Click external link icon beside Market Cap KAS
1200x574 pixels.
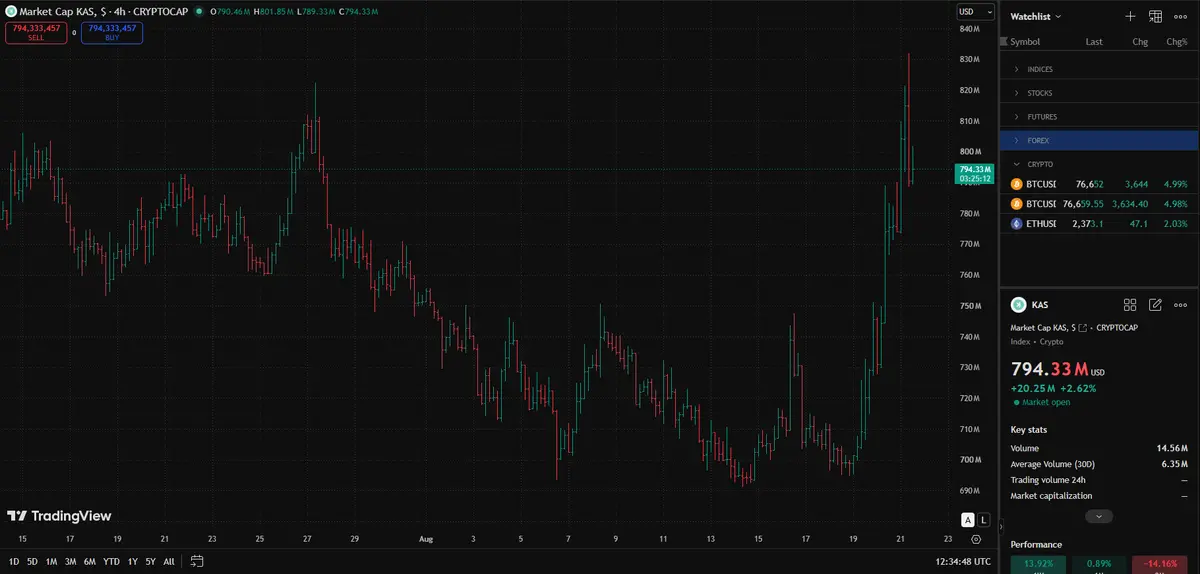point(1083,328)
